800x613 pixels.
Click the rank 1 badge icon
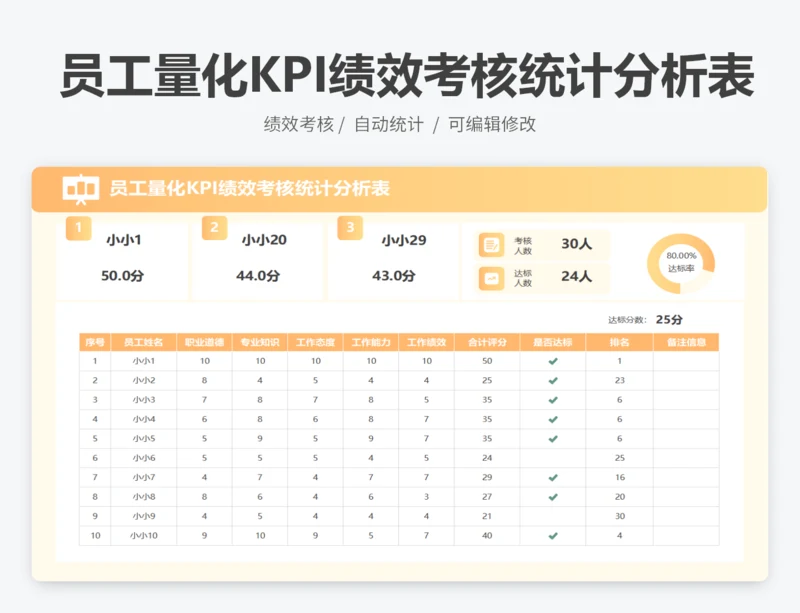pos(79,228)
